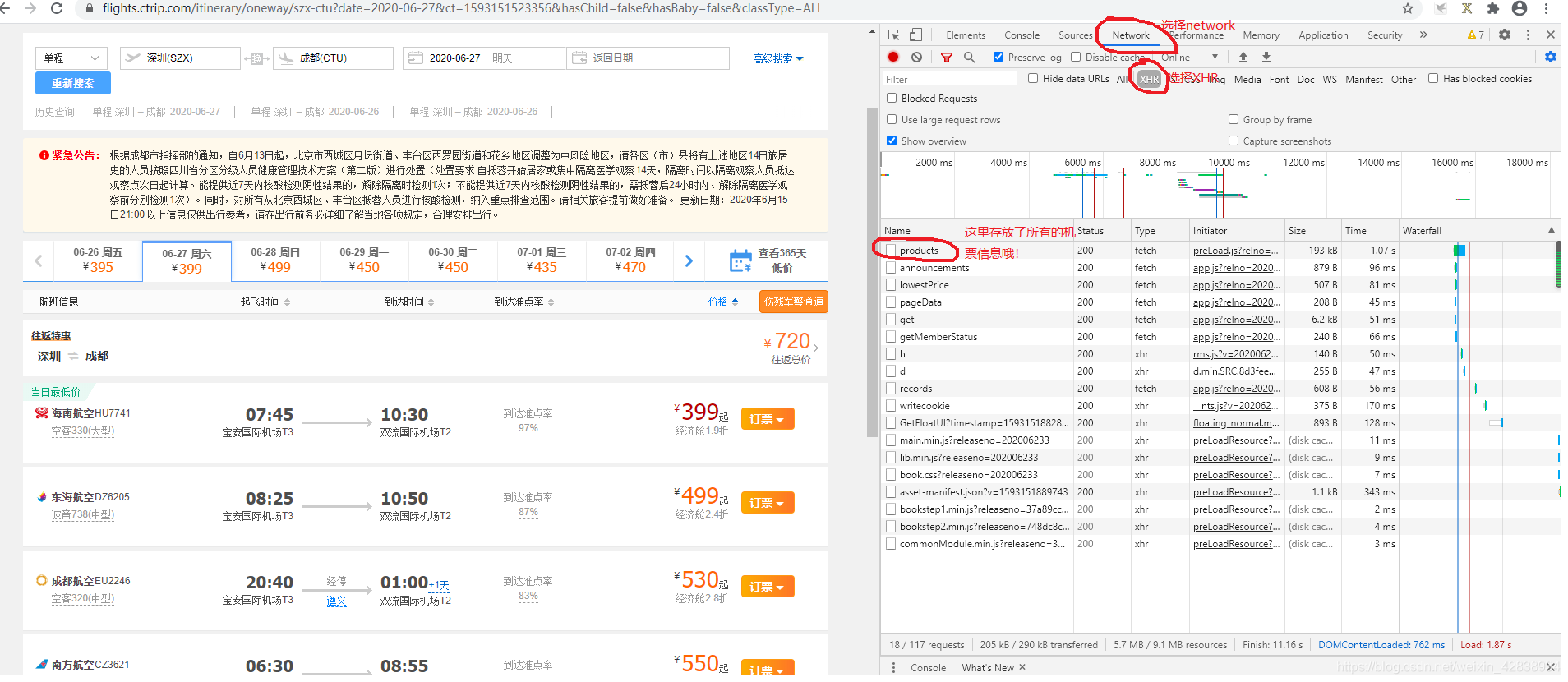
Task: Select the 06-28 Sunday ¥499 date
Action: click(x=275, y=260)
